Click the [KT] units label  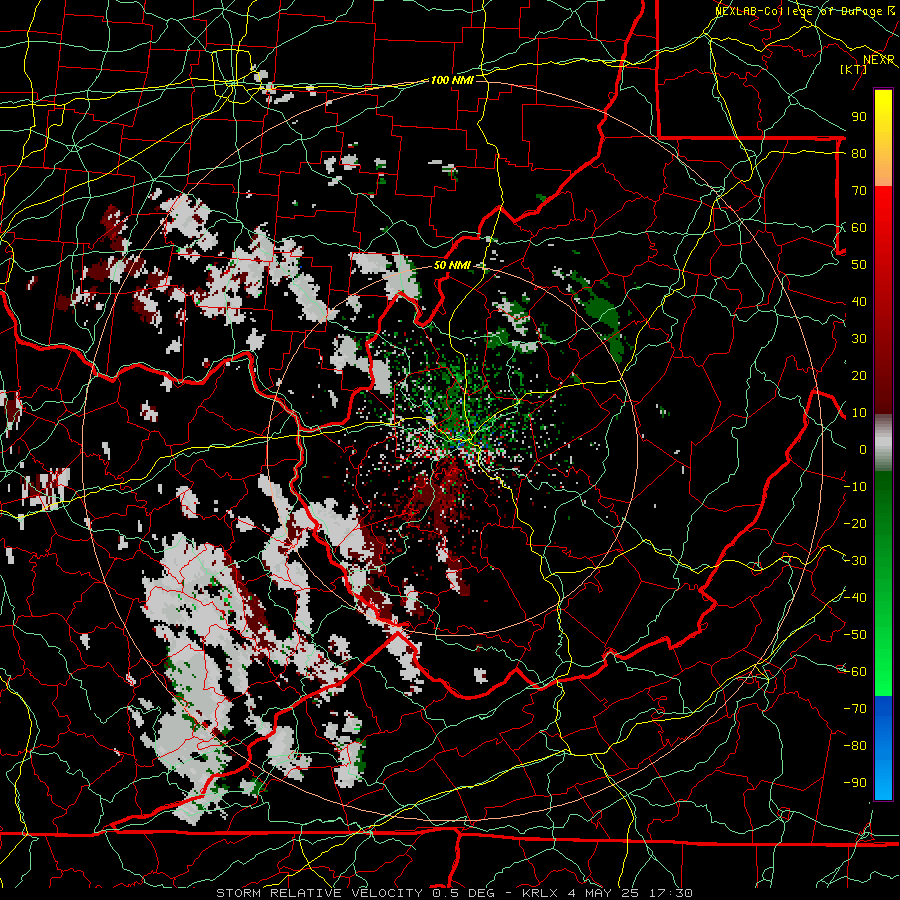[x=853, y=69]
